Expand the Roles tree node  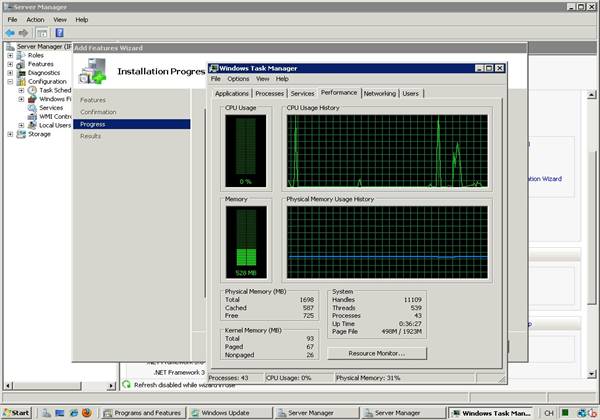(10, 55)
